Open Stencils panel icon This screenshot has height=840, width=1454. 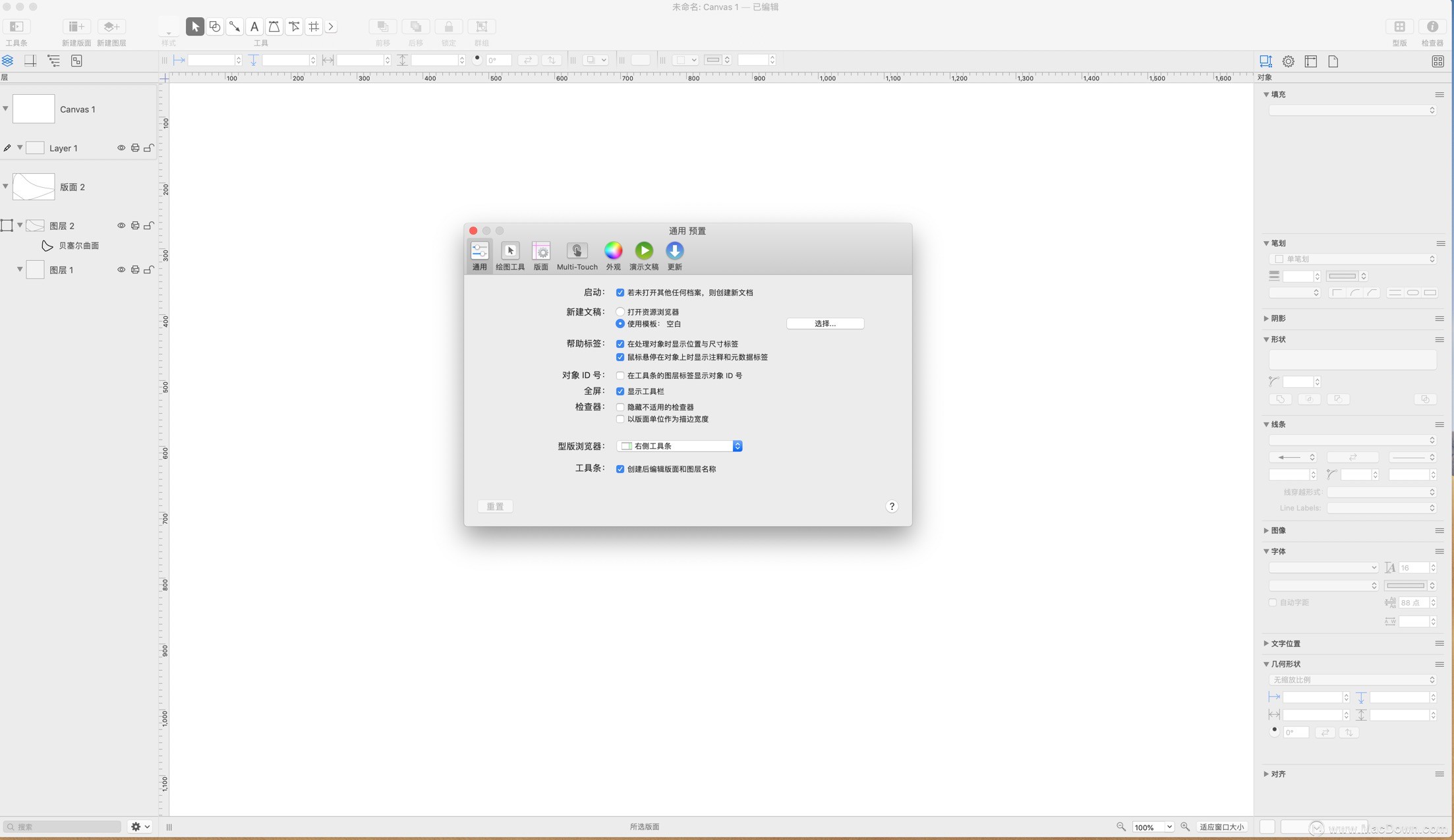[x=1399, y=26]
